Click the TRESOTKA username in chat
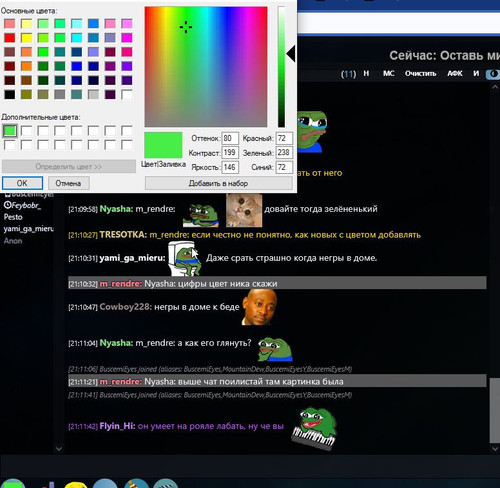The image size is (500, 488). click(123, 235)
